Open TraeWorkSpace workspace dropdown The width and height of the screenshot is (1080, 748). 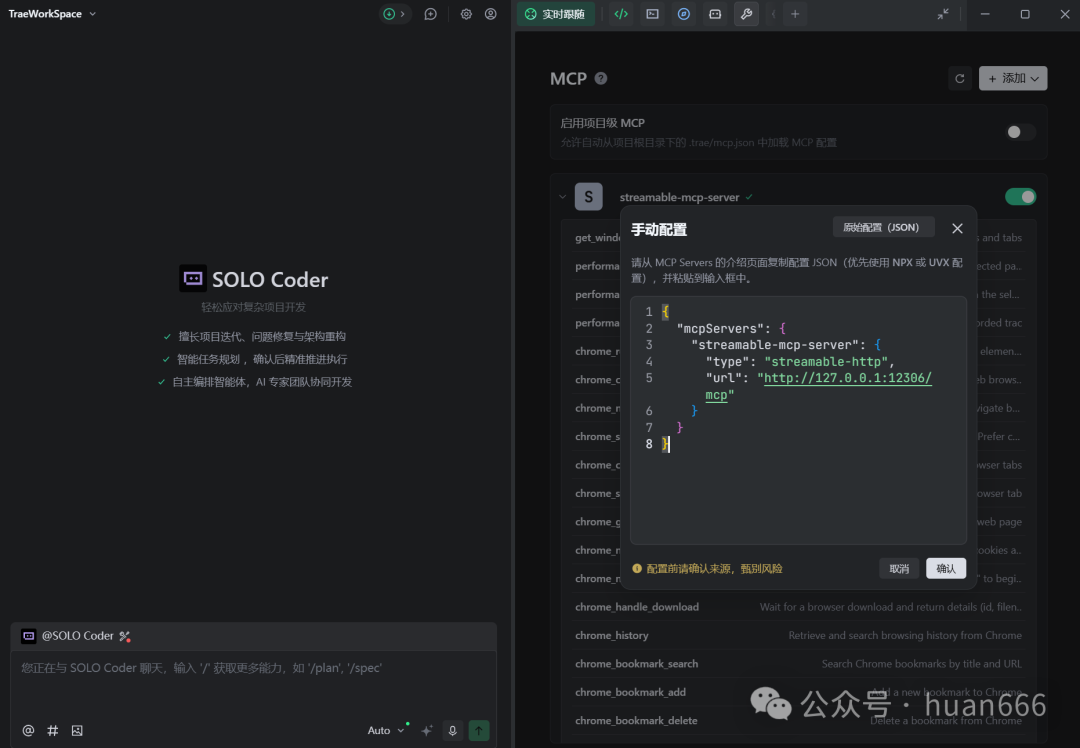[52, 14]
